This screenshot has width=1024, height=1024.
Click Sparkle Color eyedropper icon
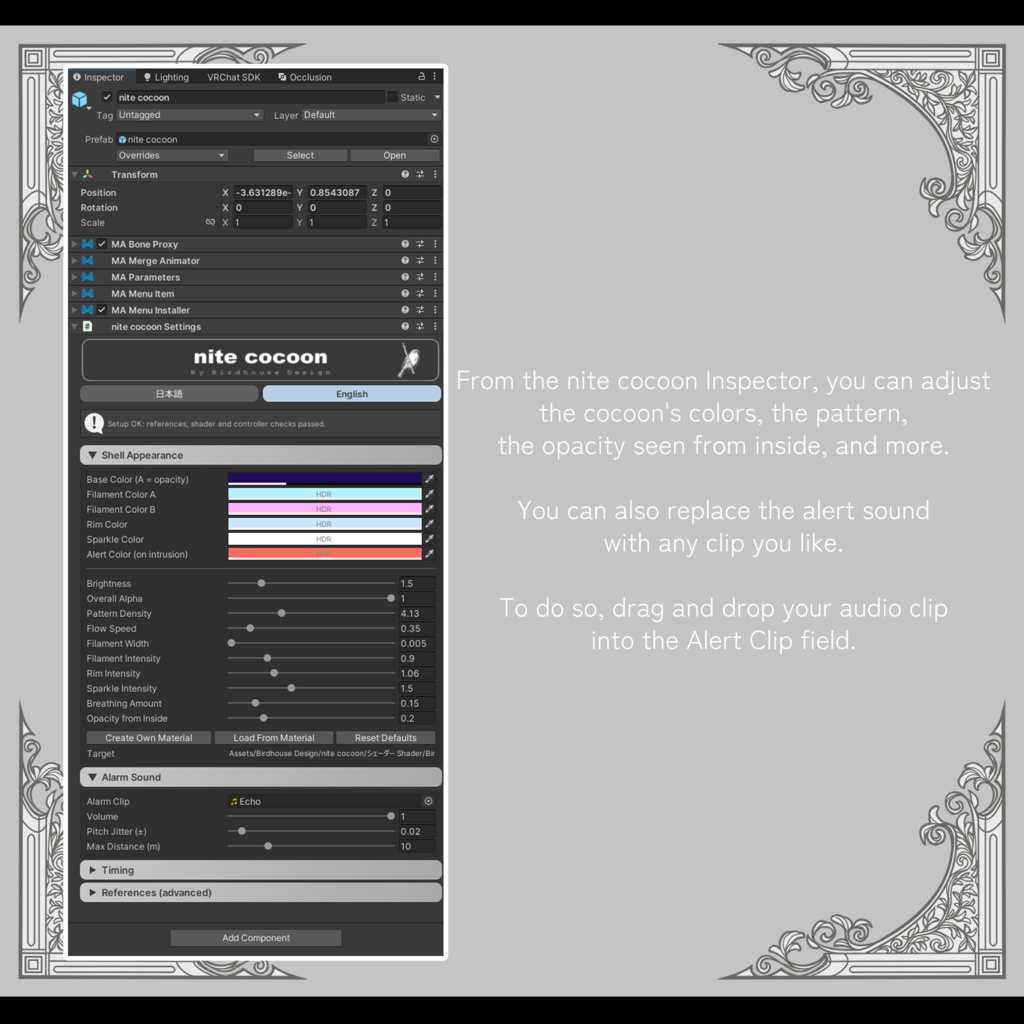(x=430, y=539)
